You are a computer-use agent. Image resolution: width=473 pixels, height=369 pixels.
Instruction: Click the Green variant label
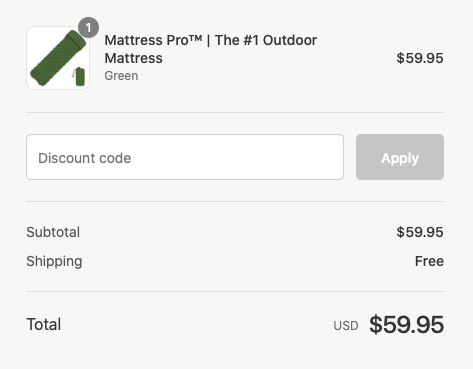coord(121,76)
